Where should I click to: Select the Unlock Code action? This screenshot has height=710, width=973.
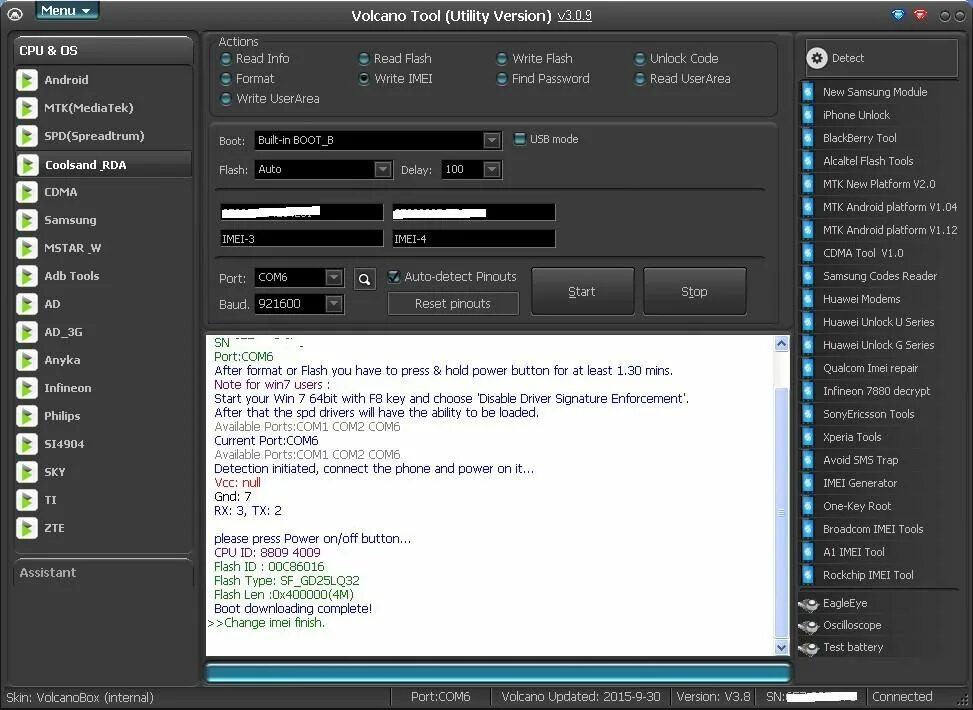(640, 59)
